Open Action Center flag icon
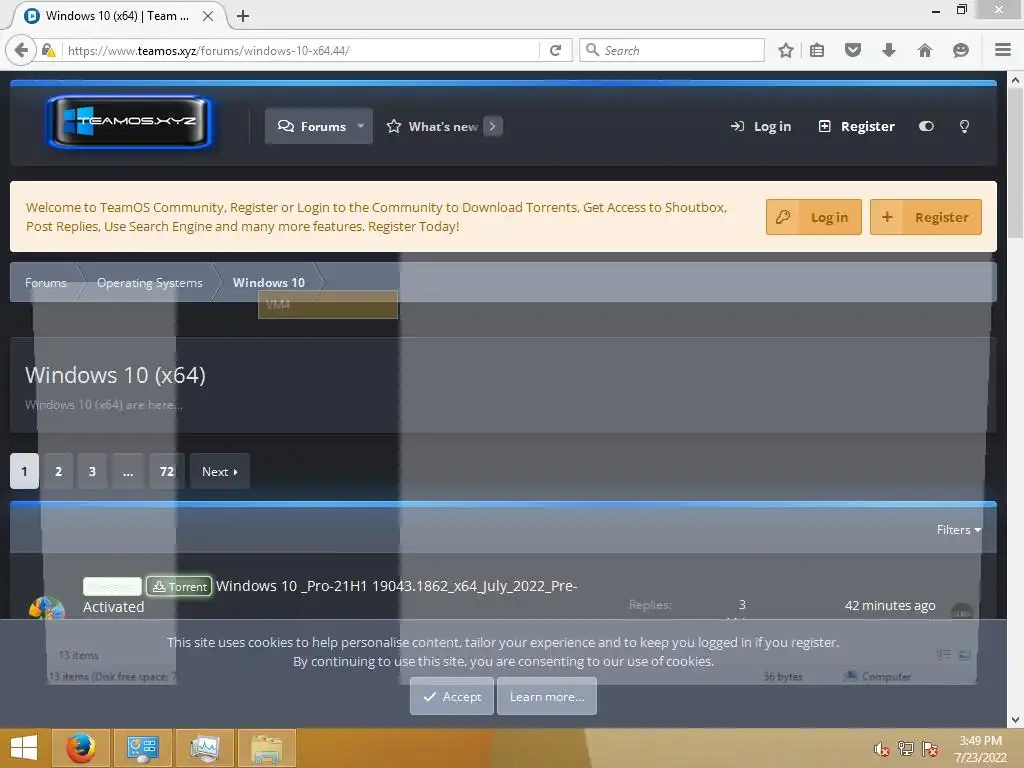The image size is (1024, 768). (x=930, y=748)
